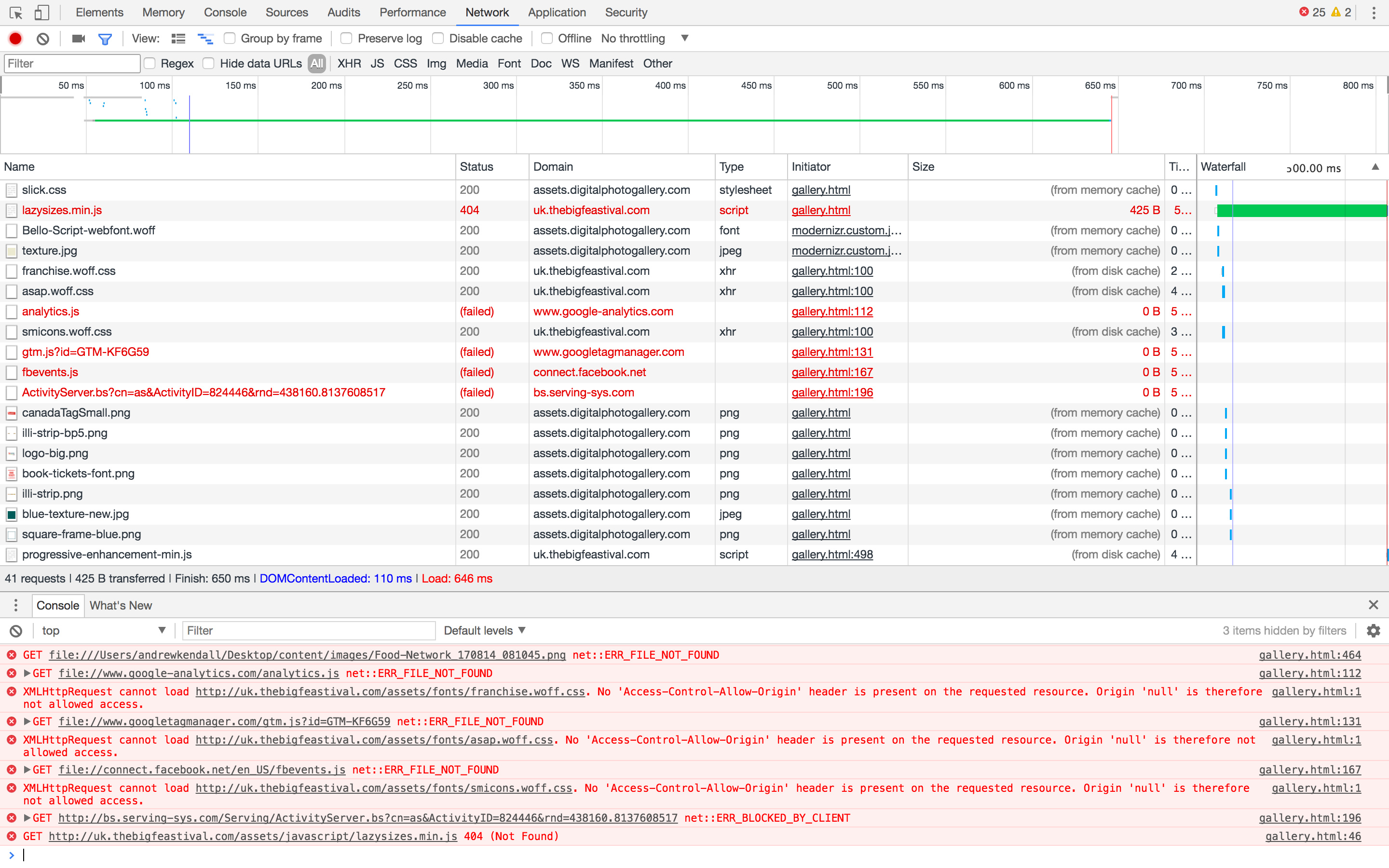Close the console drawer
Viewport: 1389px width, 868px height.
(1374, 605)
